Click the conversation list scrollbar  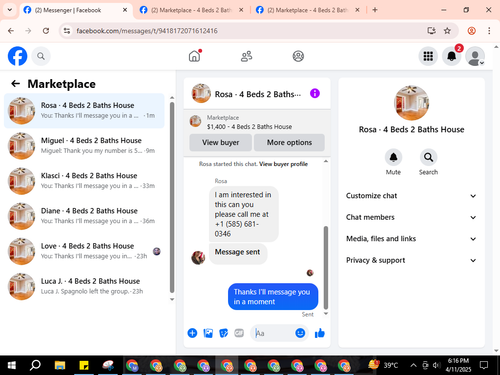(x=172, y=197)
